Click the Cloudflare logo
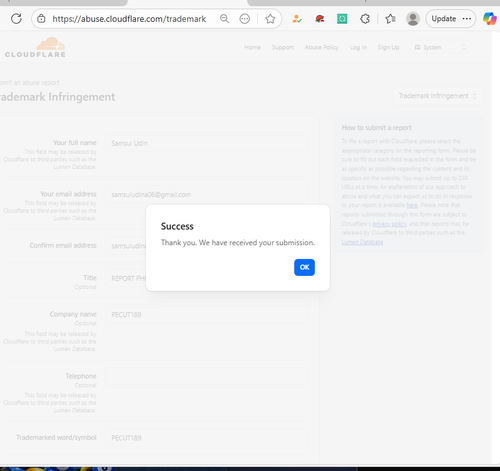 pyautogui.click(x=35, y=48)
